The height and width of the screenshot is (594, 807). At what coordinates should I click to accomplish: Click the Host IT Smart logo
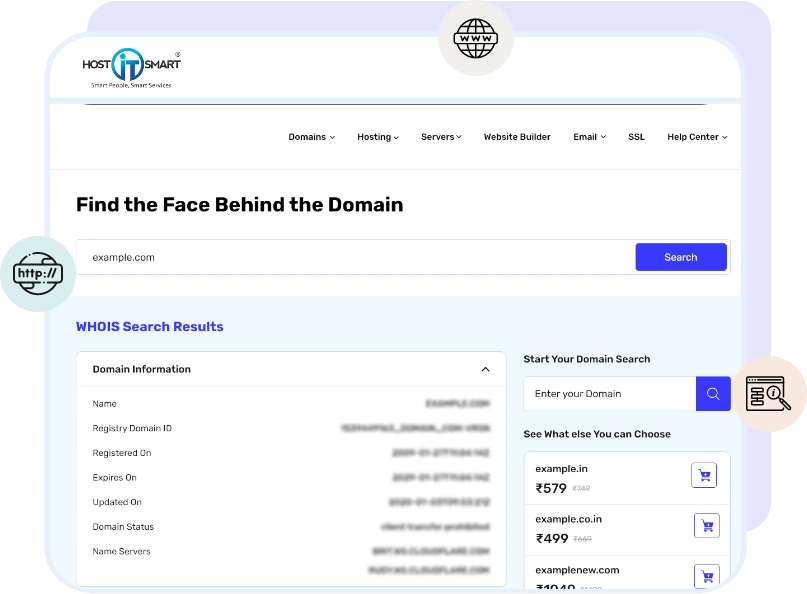[132, 68]
